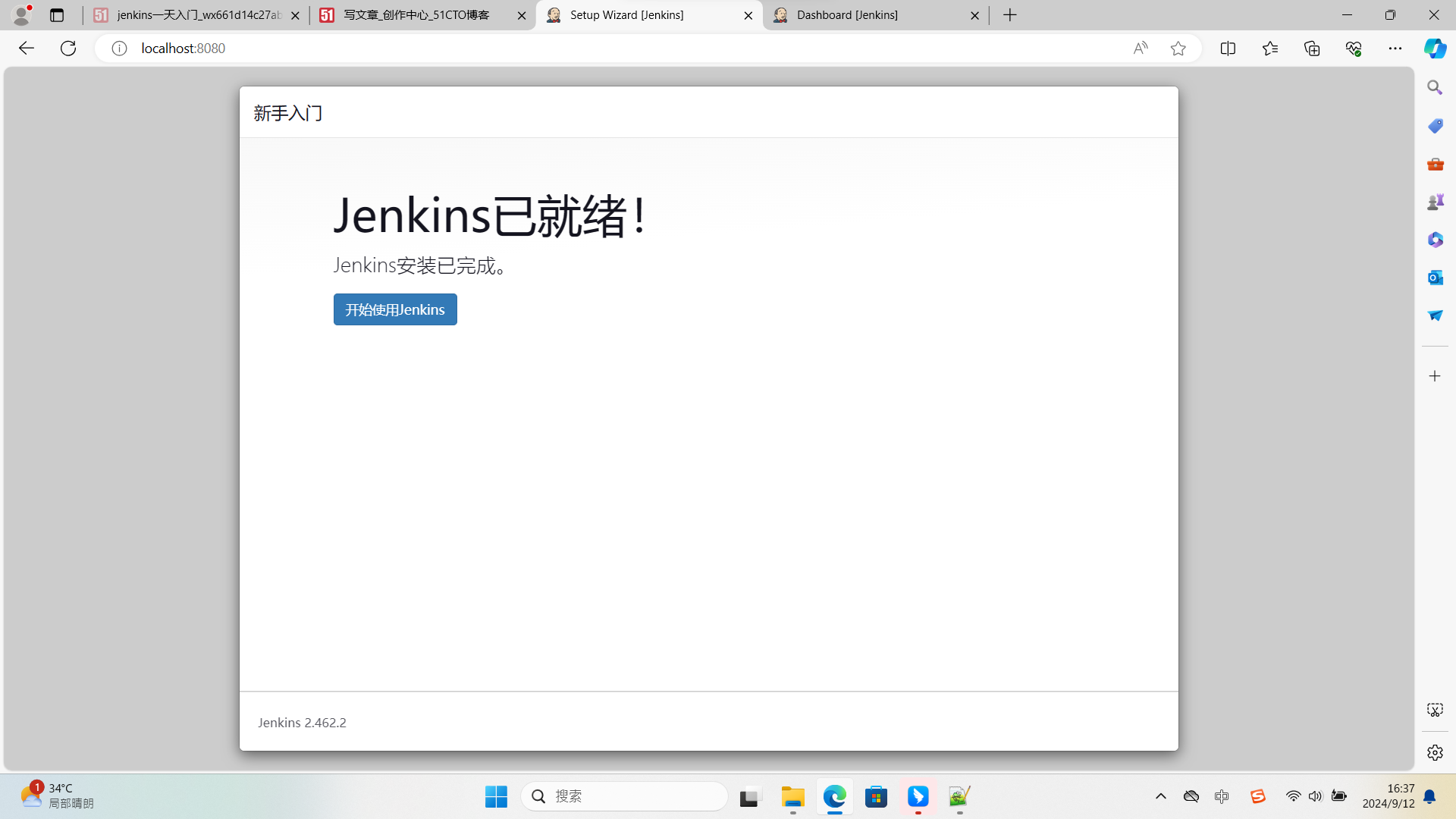The image size is (1456, 819).
Task: Open the sidebar Tools briefcase icon
Action: tap(1435, 164)
